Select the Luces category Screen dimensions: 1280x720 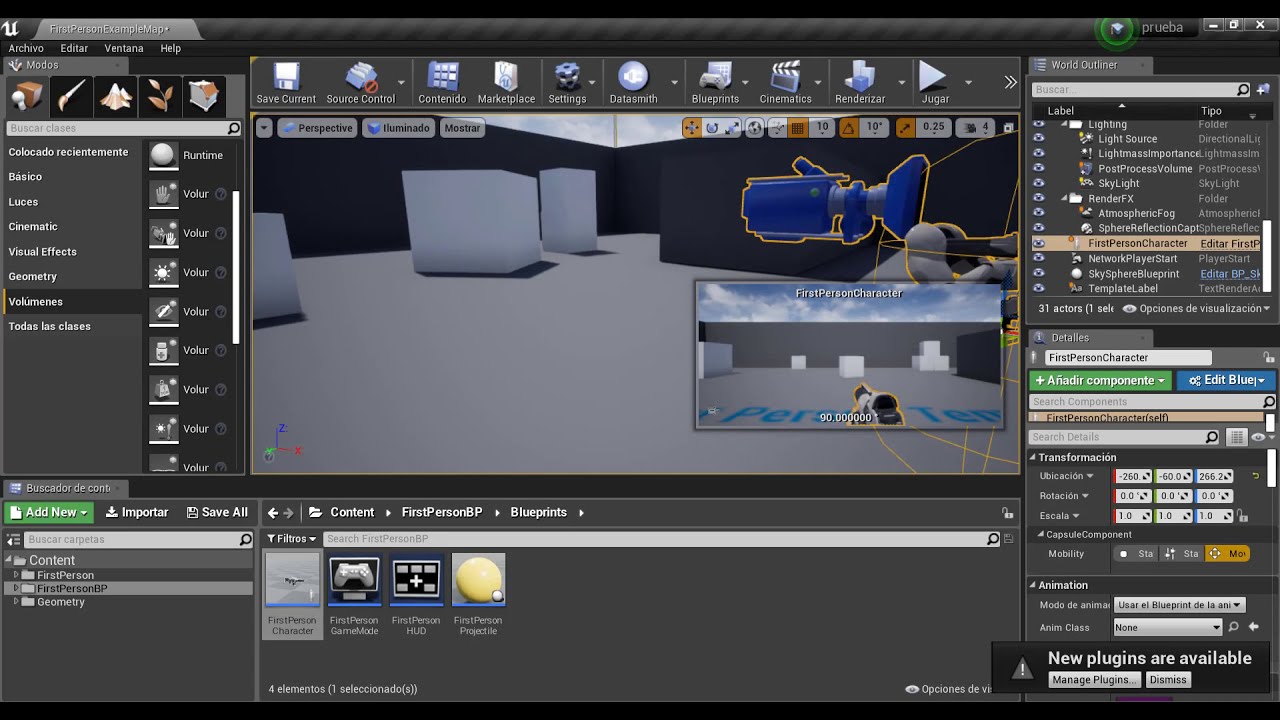tap(72, 202)
